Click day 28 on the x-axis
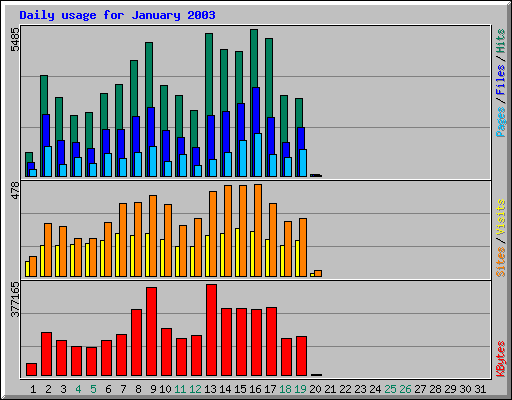This screenshot has height=400, width=512. coord(435,389)
